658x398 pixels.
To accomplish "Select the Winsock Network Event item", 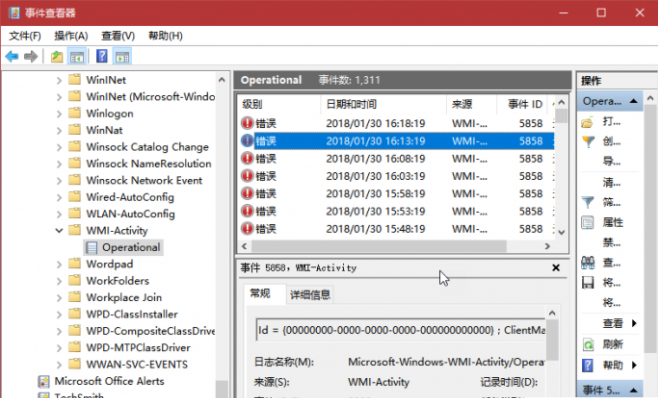I will point(144,180).
